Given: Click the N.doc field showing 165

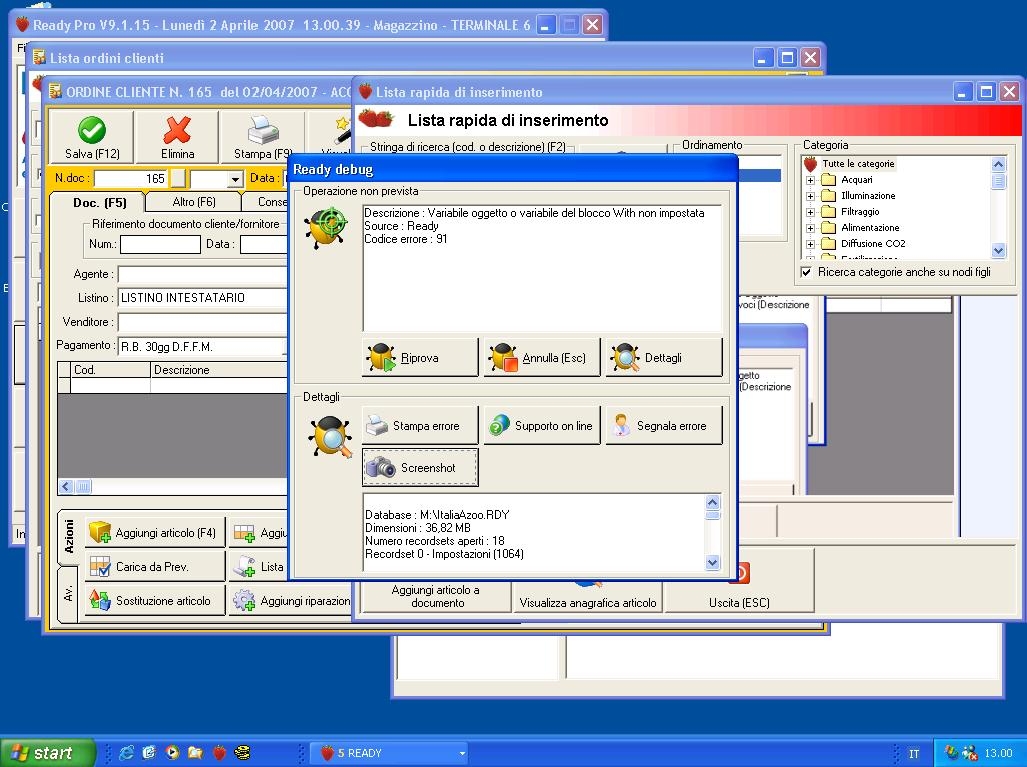Looking at the screenshot, I should pyautogui.click(x=131, y=178).
